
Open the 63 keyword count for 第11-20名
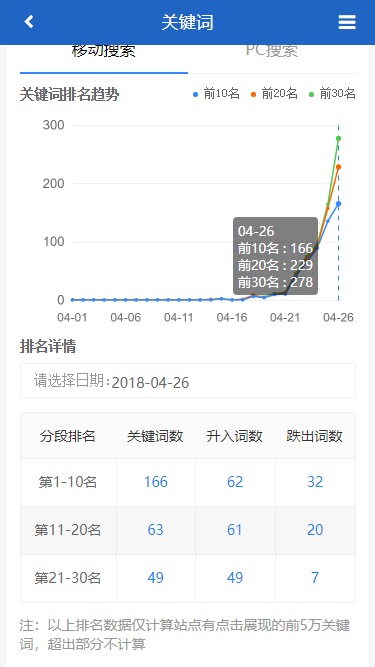[156, 530]
